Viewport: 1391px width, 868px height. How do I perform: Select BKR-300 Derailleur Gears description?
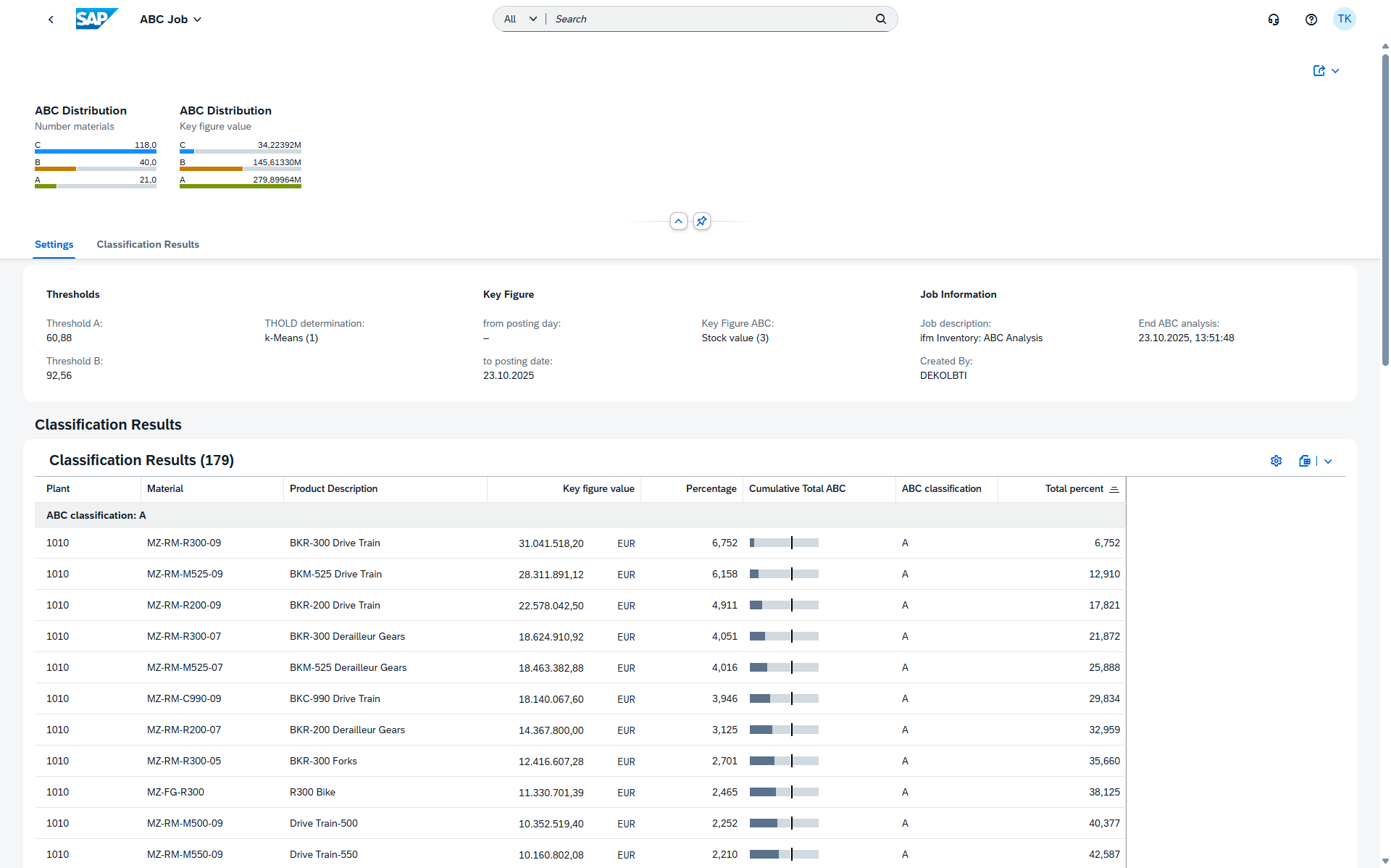pyautogui.click(x=347, y=636)
